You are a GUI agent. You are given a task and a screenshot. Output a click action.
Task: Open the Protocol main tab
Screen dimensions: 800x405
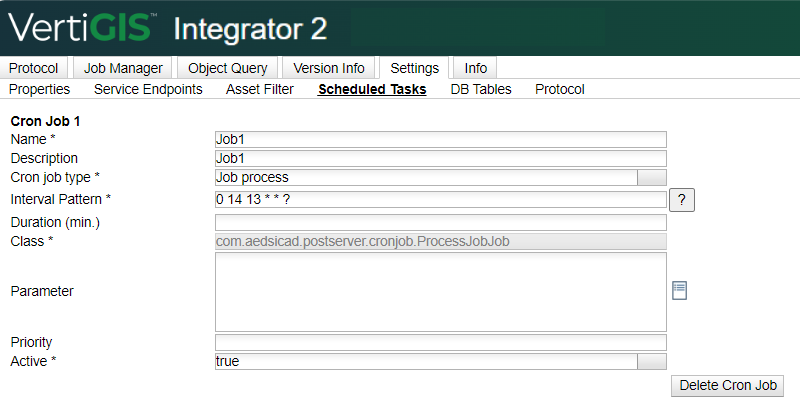pyautogui.click(x=33, y=68)
